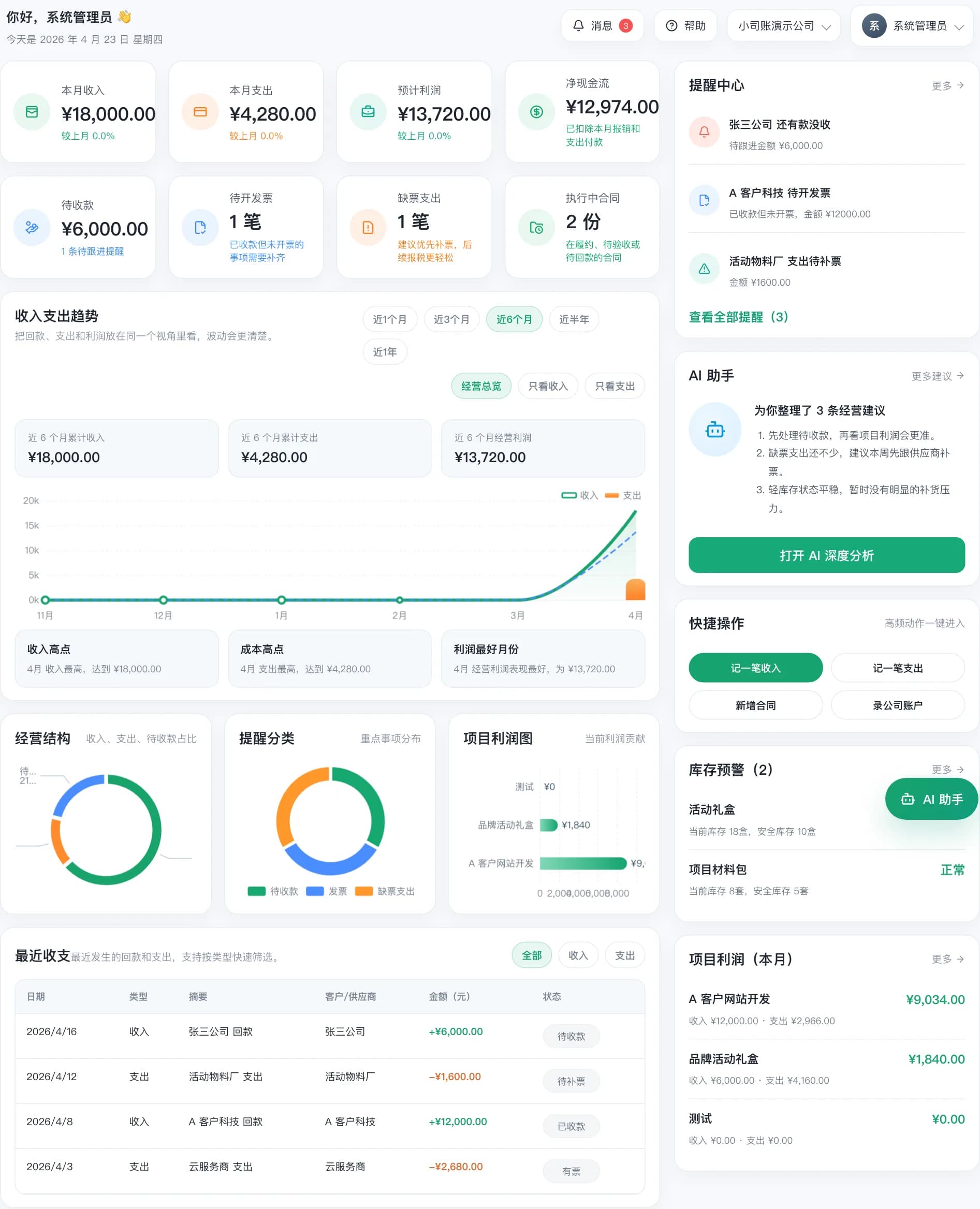Click the dollar icon on the 净现金流 card

536,112
